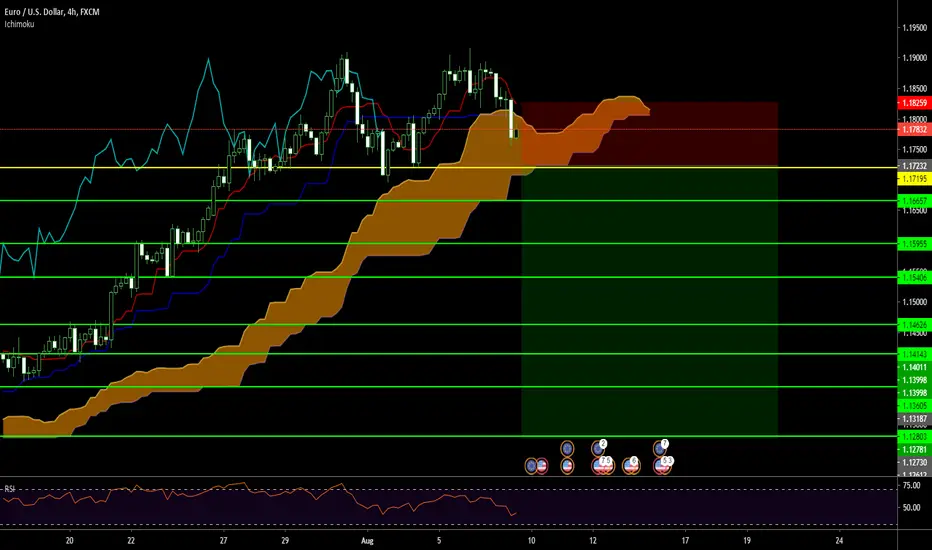Click the Aug label on the time axis

(367, 540)
